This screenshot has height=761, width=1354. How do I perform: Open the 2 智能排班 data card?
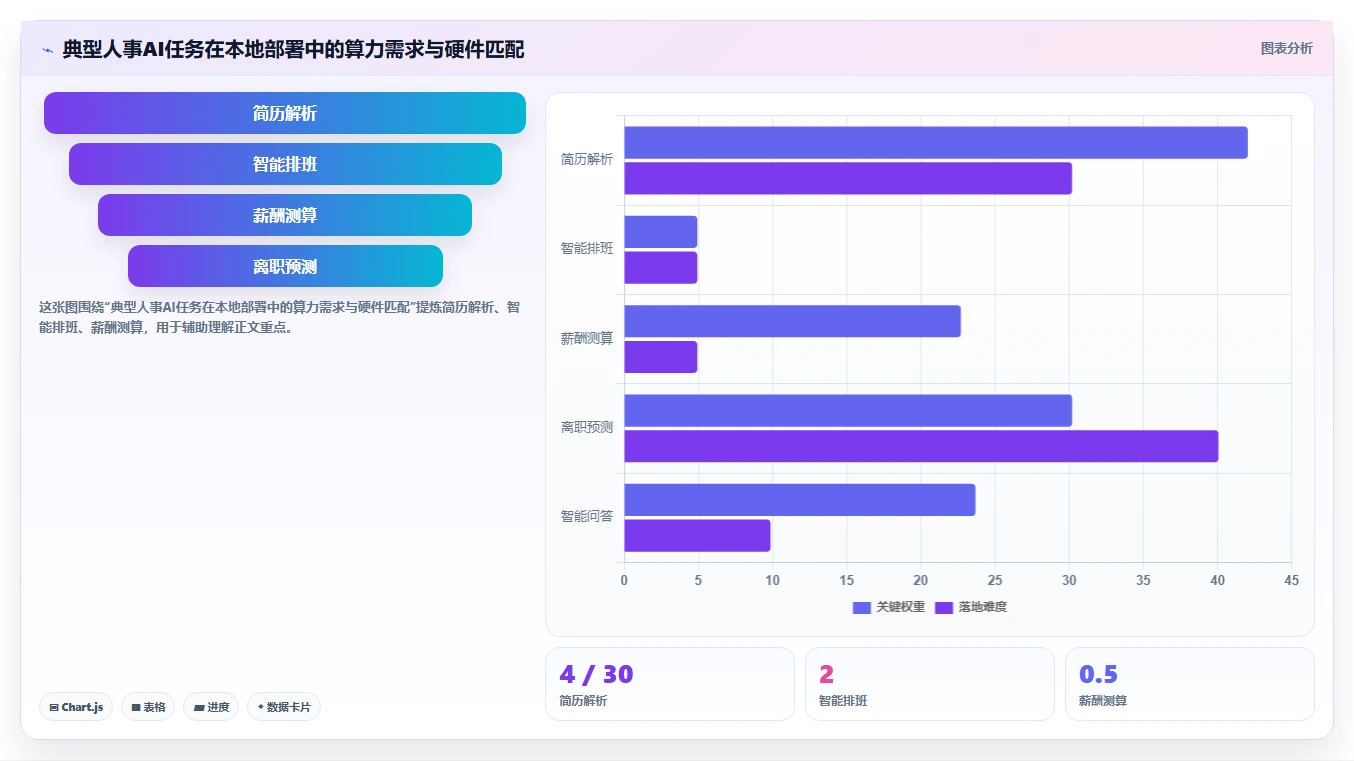930,684
